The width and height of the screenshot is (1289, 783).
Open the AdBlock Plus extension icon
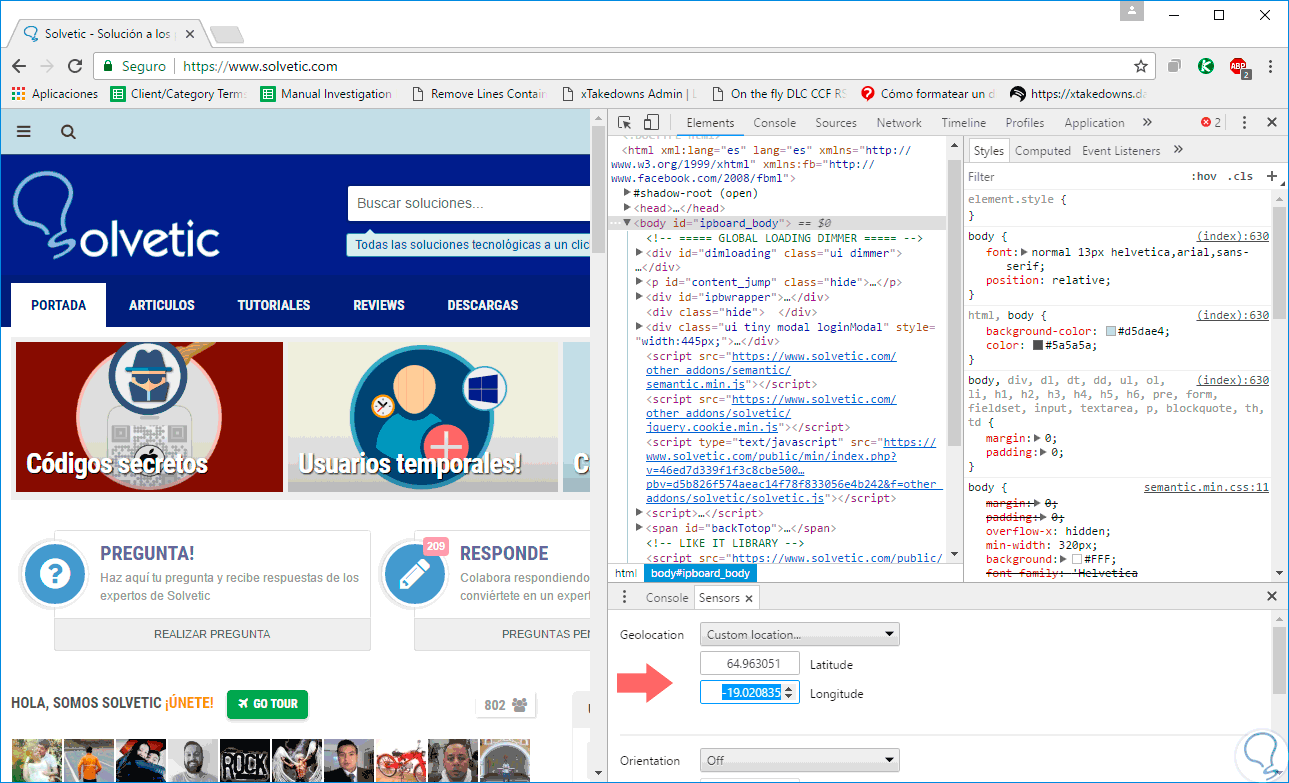(1239, 67)
